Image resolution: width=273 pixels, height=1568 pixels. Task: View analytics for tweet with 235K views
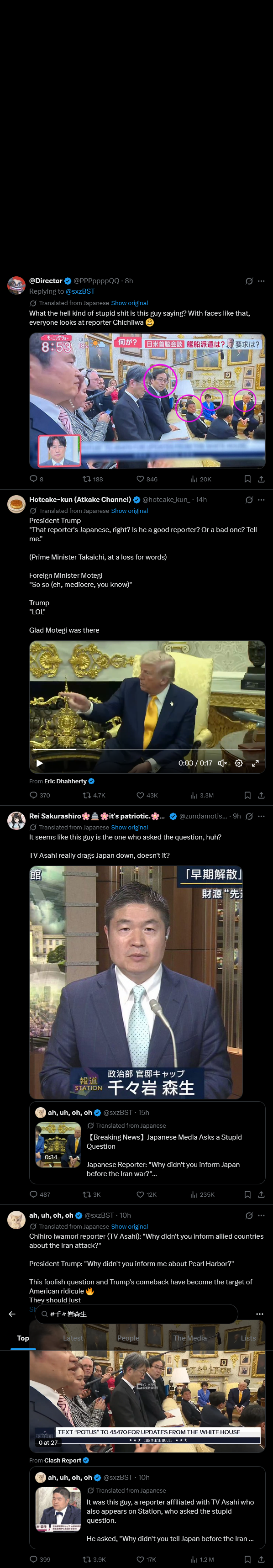point(202,1194)
